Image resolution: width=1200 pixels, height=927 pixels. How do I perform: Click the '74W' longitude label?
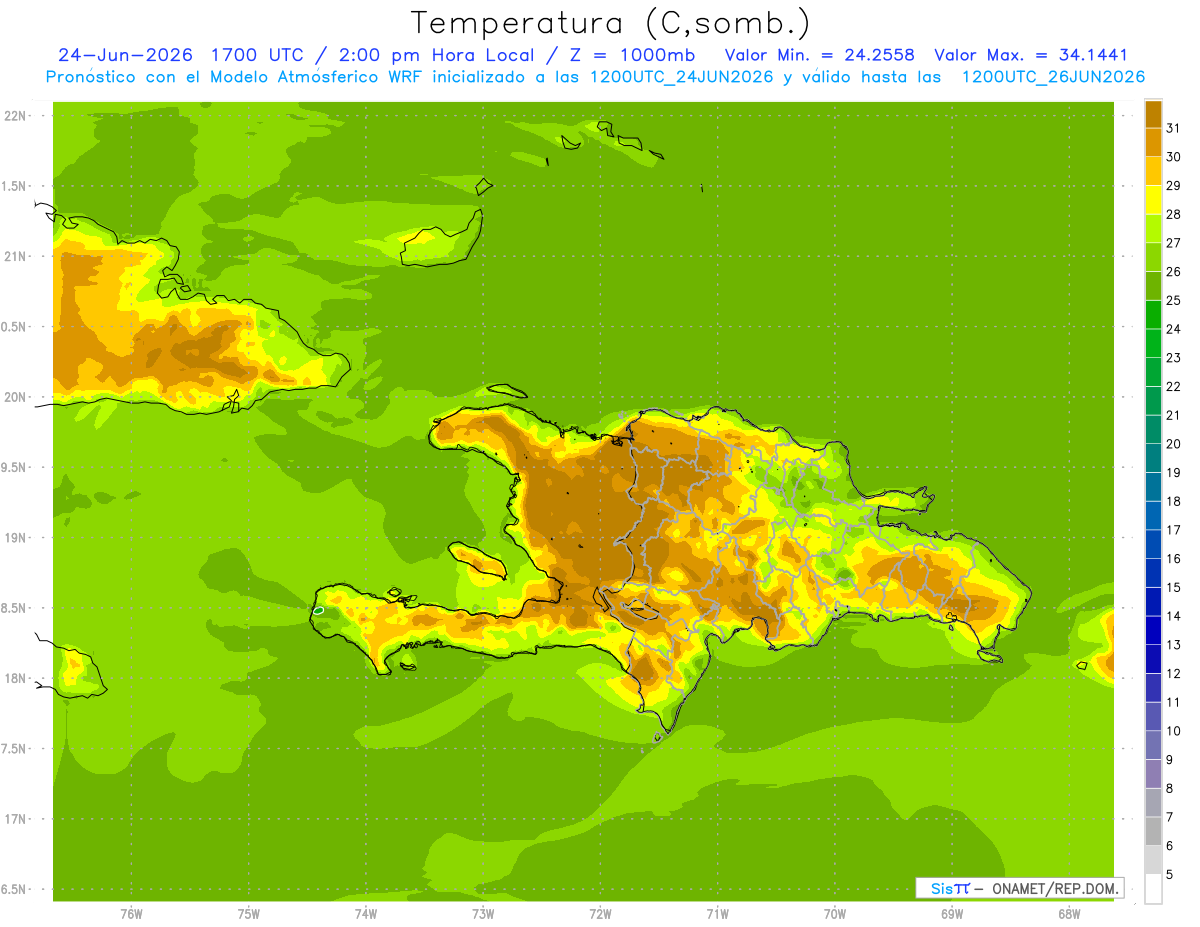(x=366, y=913)
